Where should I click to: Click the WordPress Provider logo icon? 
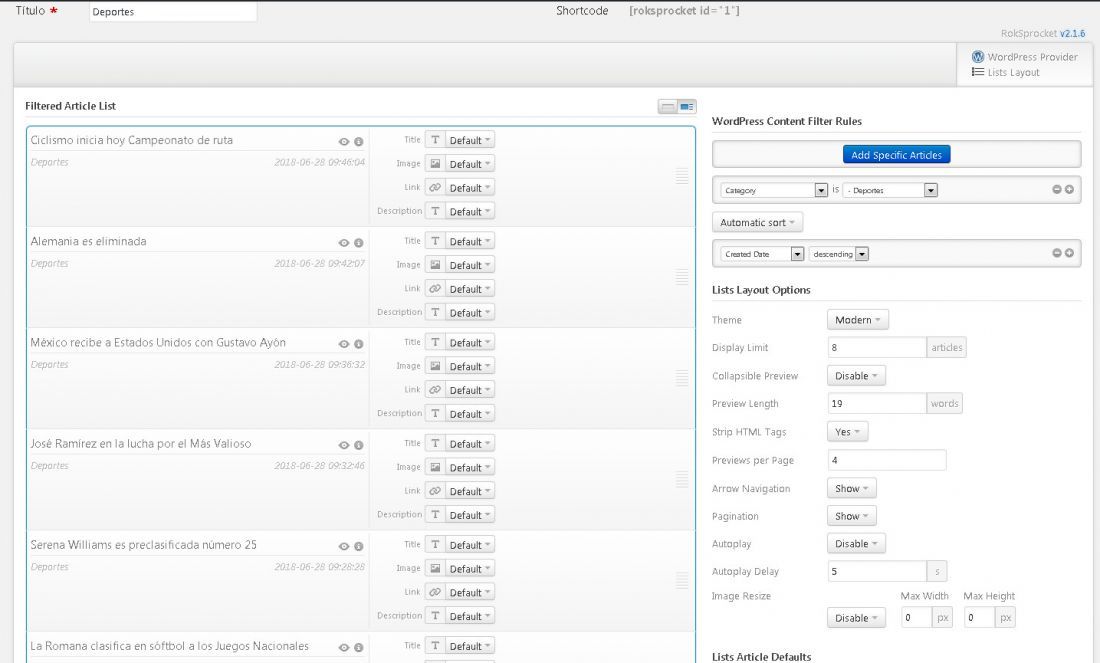978,57
